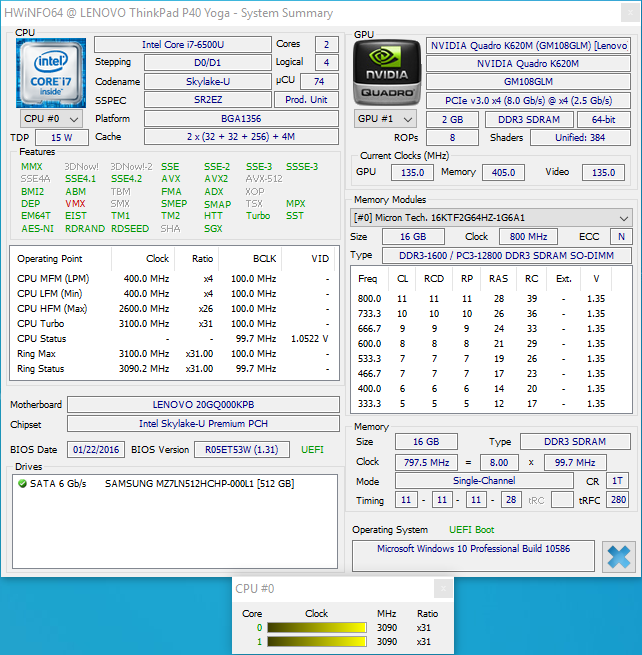
Task: Click the AES-NI feature label
Action: [x=38, y=228]
